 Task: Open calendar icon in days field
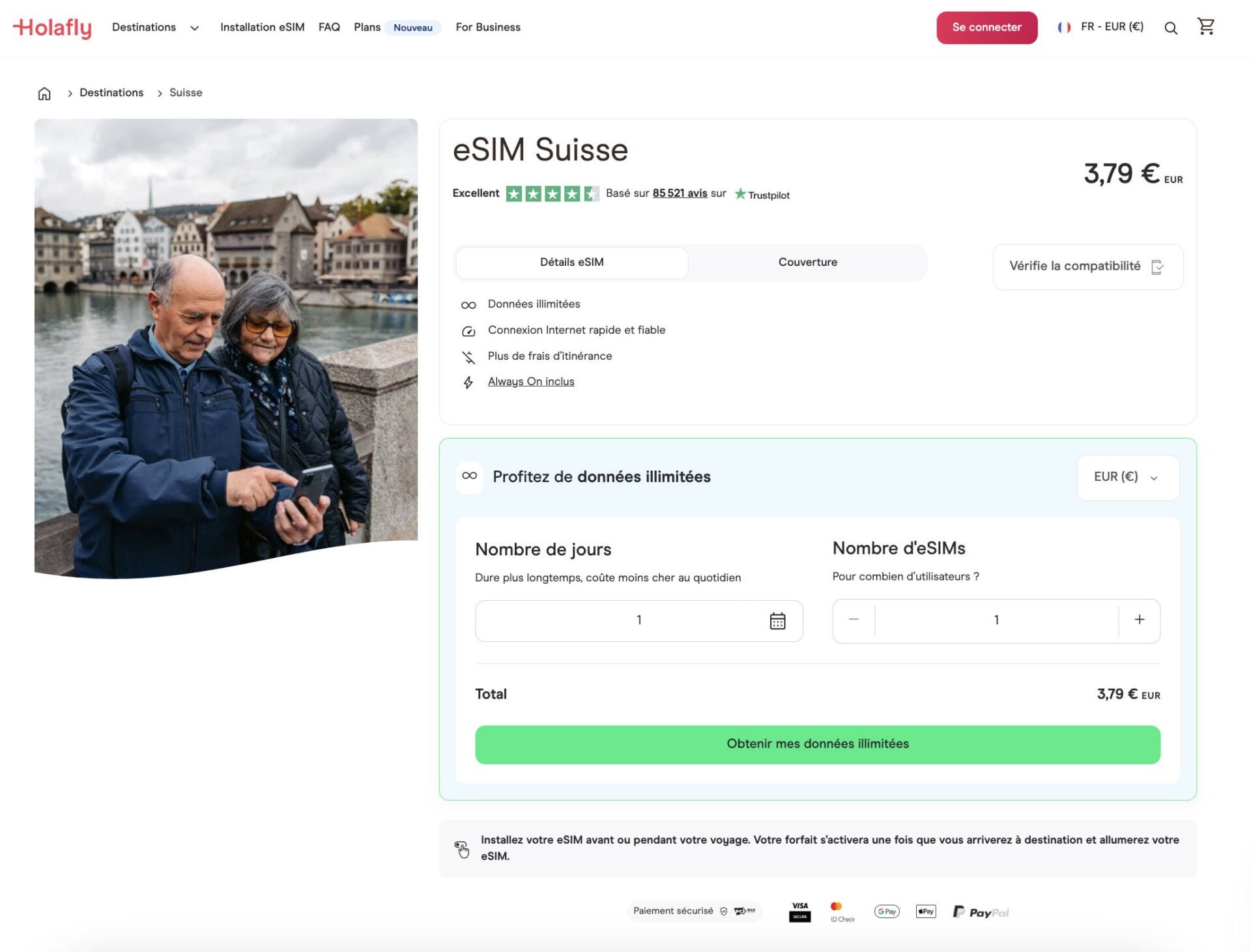tap(777, 620)
